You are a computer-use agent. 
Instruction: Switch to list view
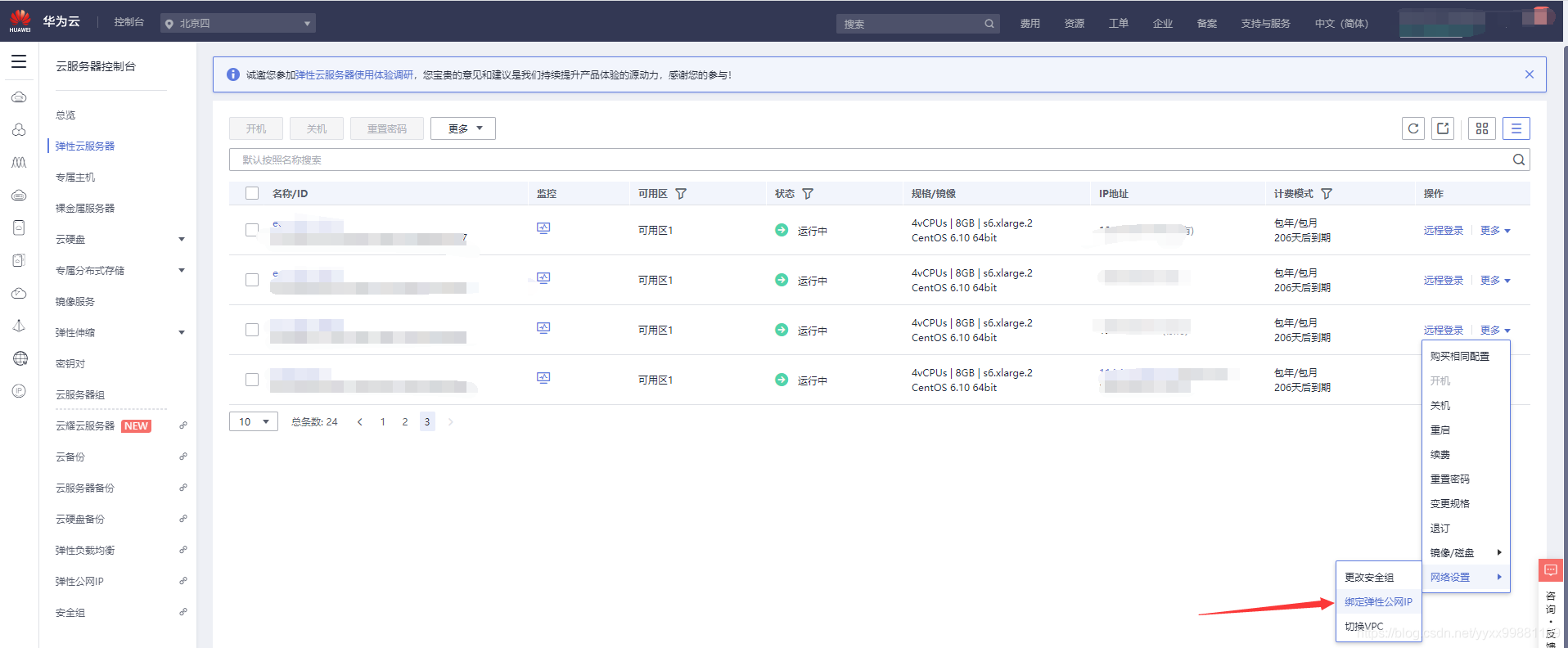point(1516,128)
